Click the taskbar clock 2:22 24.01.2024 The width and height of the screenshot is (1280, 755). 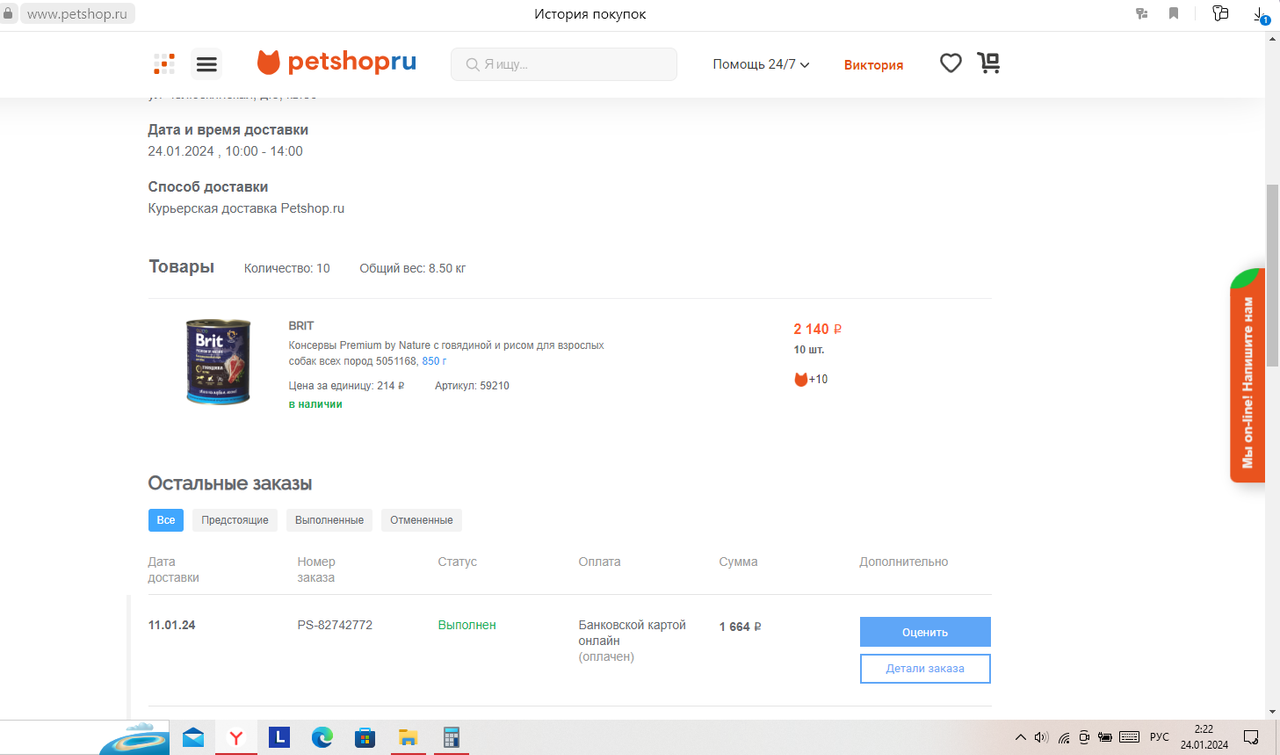click(x=1204, y=738)
